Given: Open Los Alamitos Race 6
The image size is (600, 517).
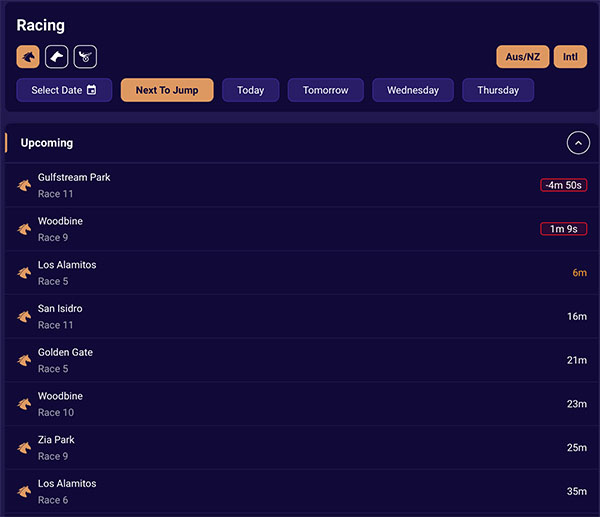Looking at the screenshot, I should 302,491.
